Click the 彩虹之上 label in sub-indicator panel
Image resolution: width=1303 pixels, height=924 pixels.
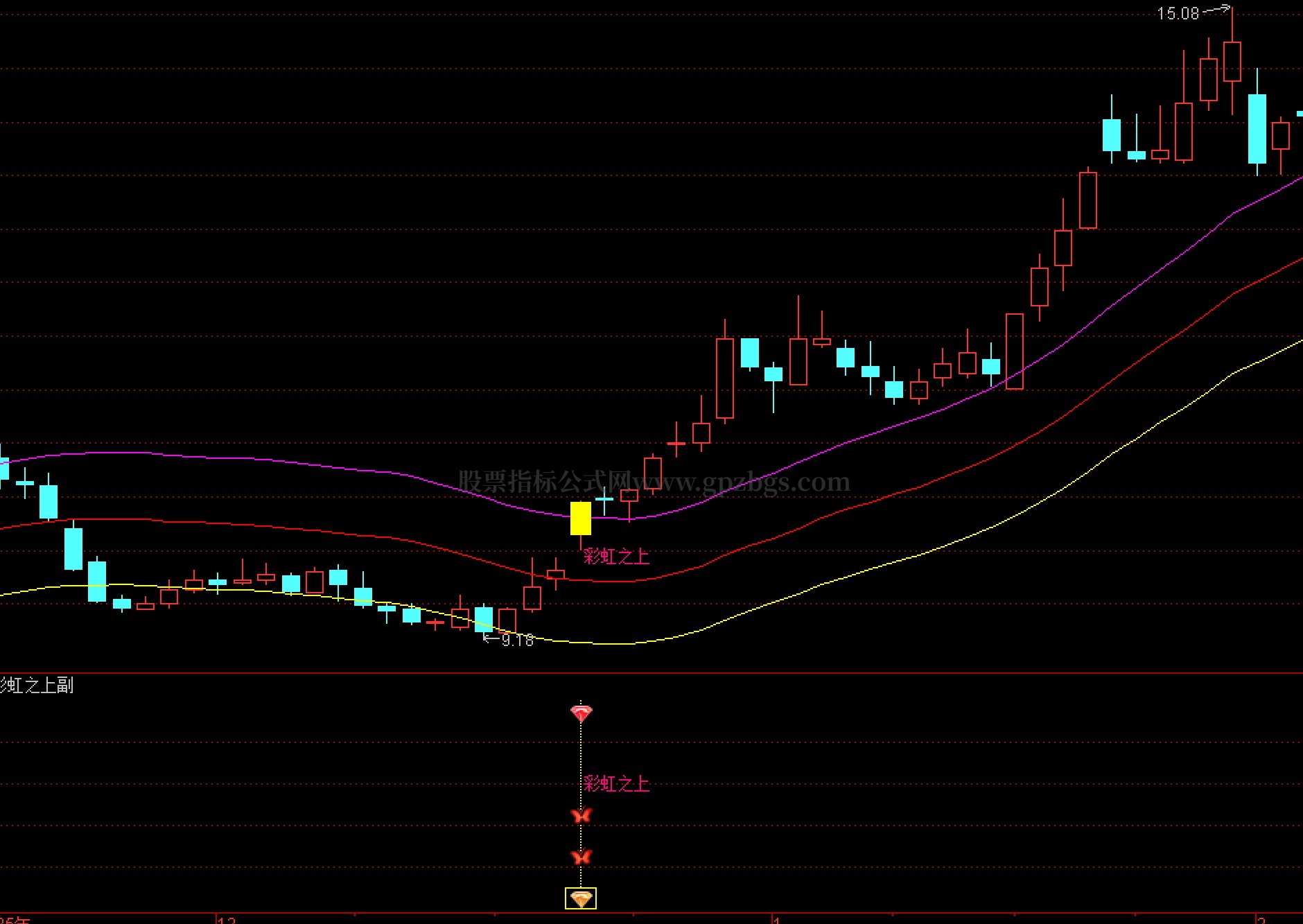pyautogui.click(x=616, y=784)
